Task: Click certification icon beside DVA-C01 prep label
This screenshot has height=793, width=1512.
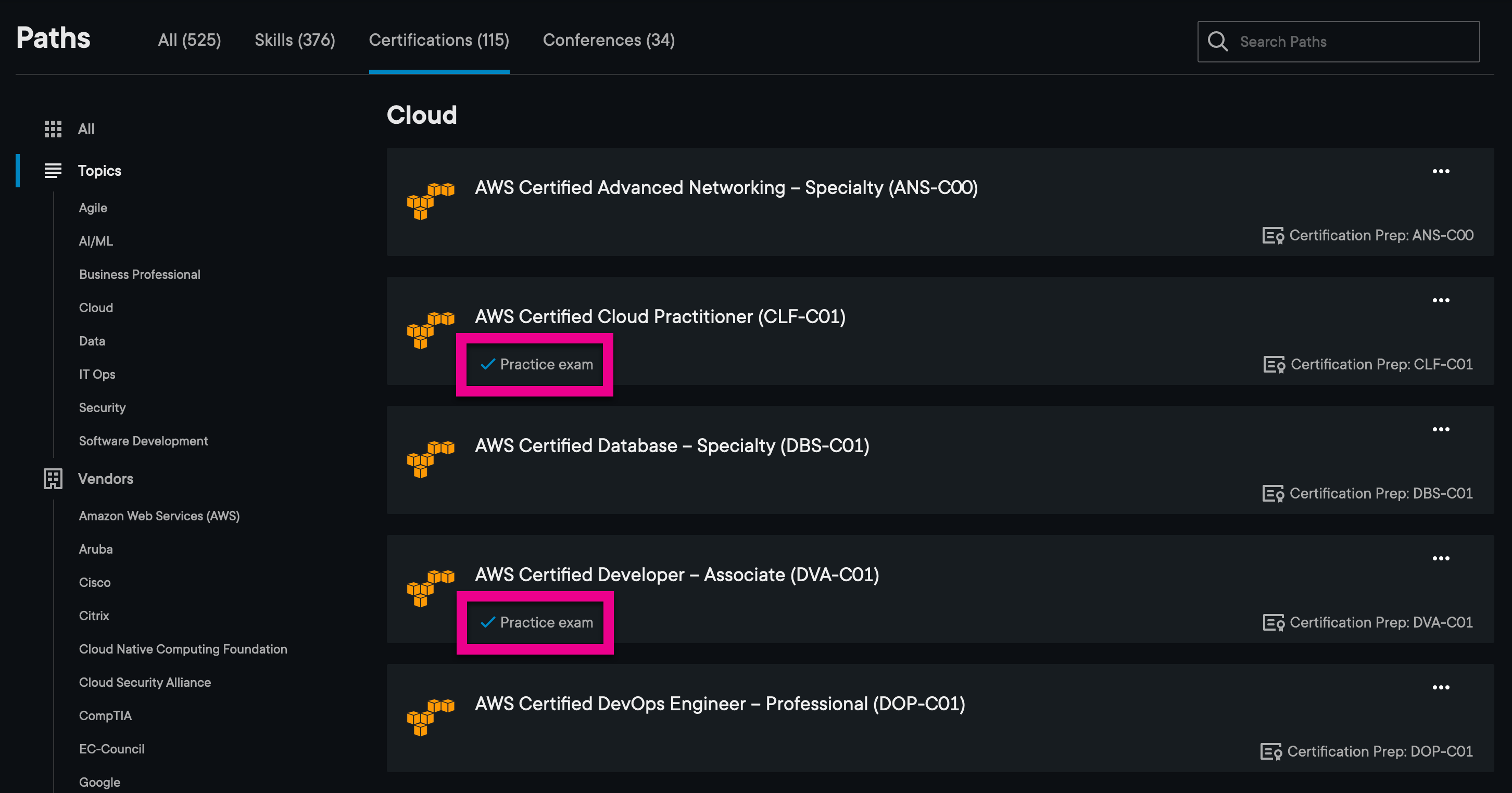Action: [1273, 623]
